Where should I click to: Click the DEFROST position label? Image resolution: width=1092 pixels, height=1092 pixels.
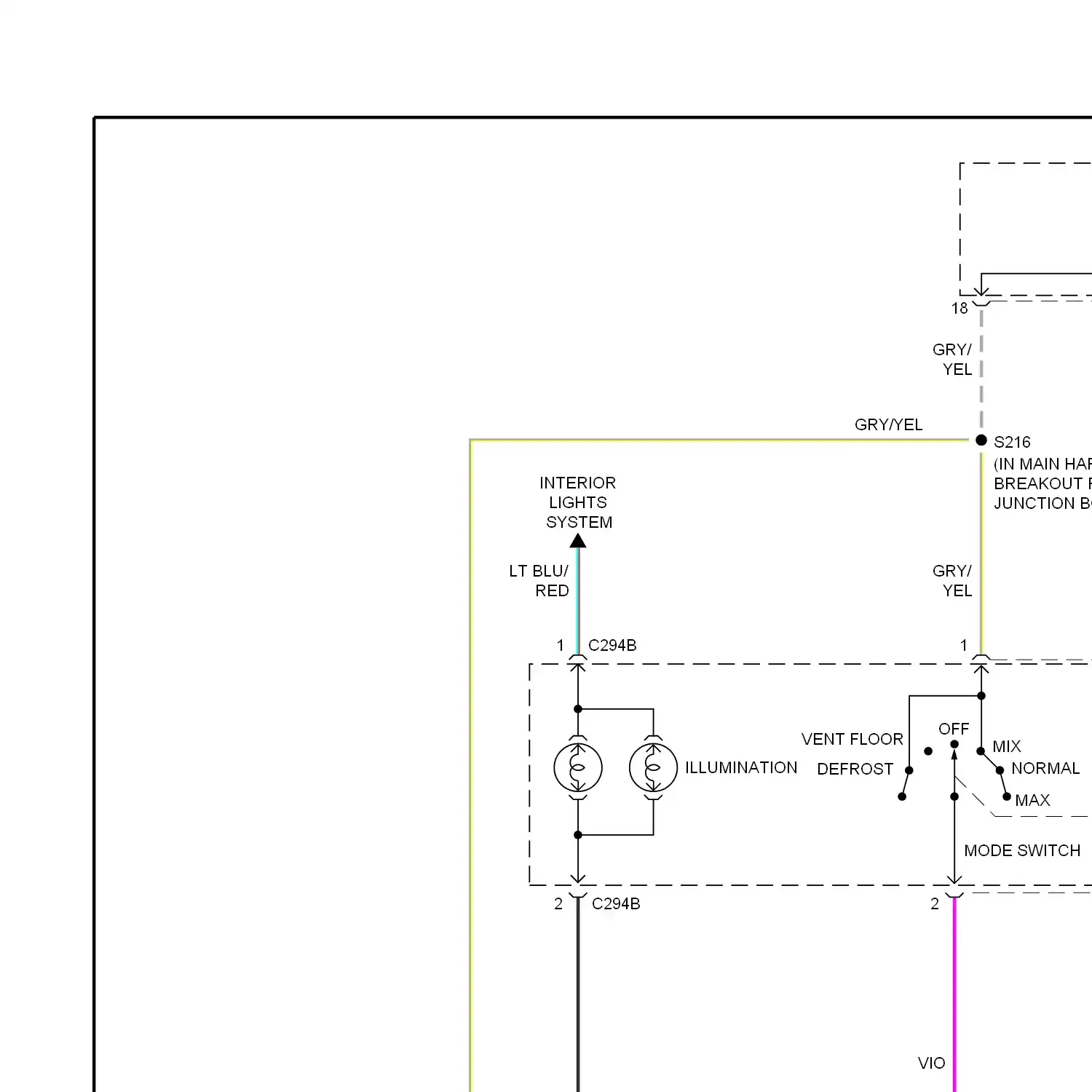(855, 769)
